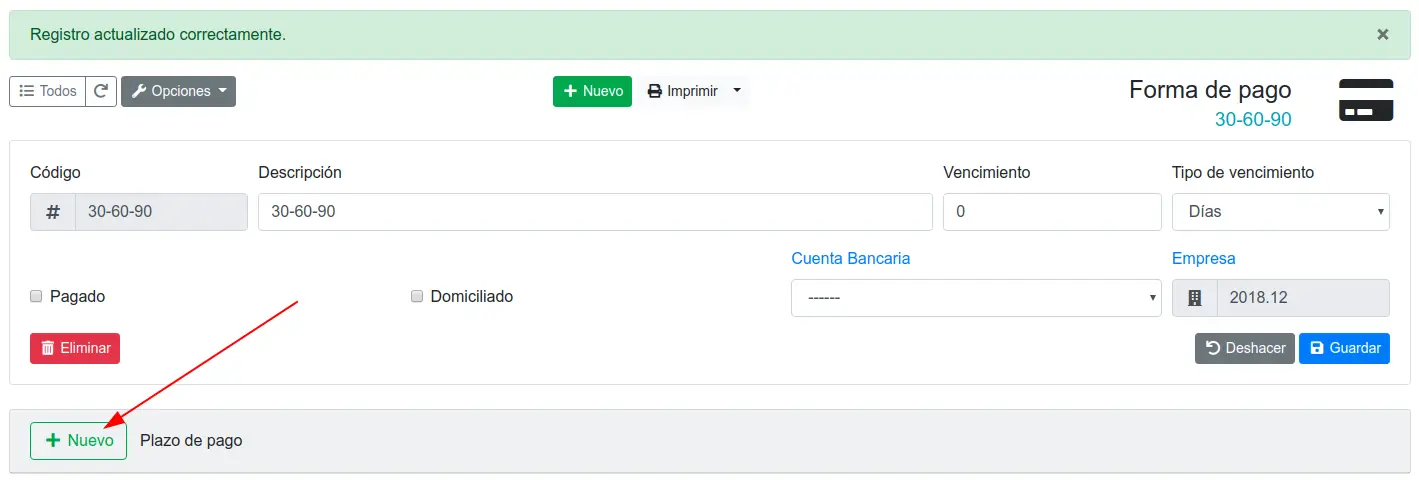Click Deshacer to undo changes
Screen dimensions: 1419x487
1245,348
